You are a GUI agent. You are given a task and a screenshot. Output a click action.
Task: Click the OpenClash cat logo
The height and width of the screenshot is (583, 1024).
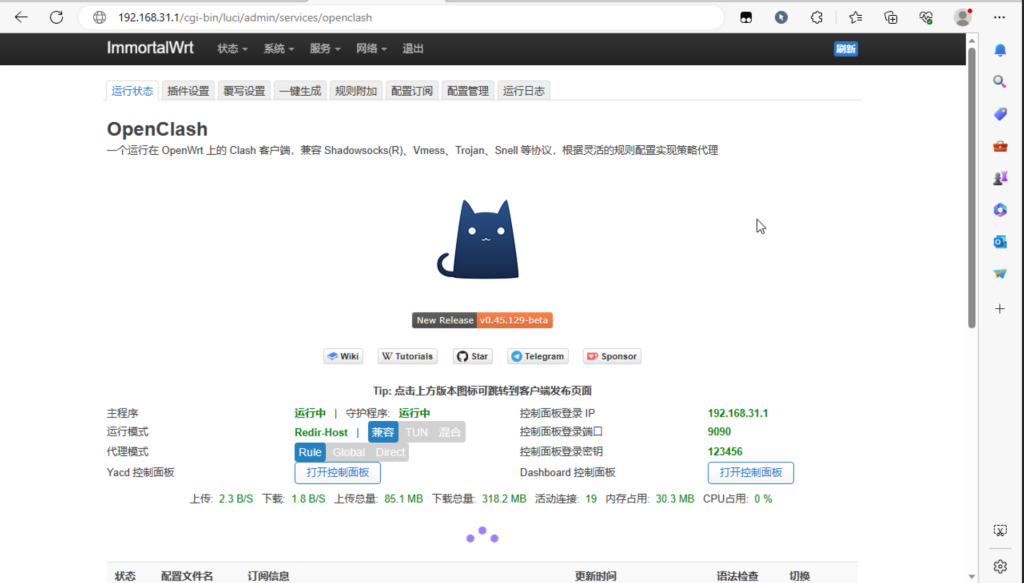[478, 239]
